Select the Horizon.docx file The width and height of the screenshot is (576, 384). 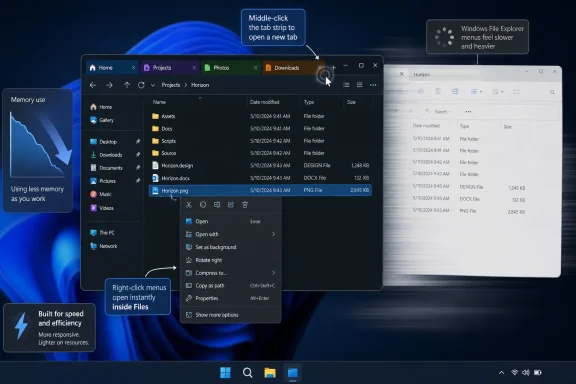(260, 178)
